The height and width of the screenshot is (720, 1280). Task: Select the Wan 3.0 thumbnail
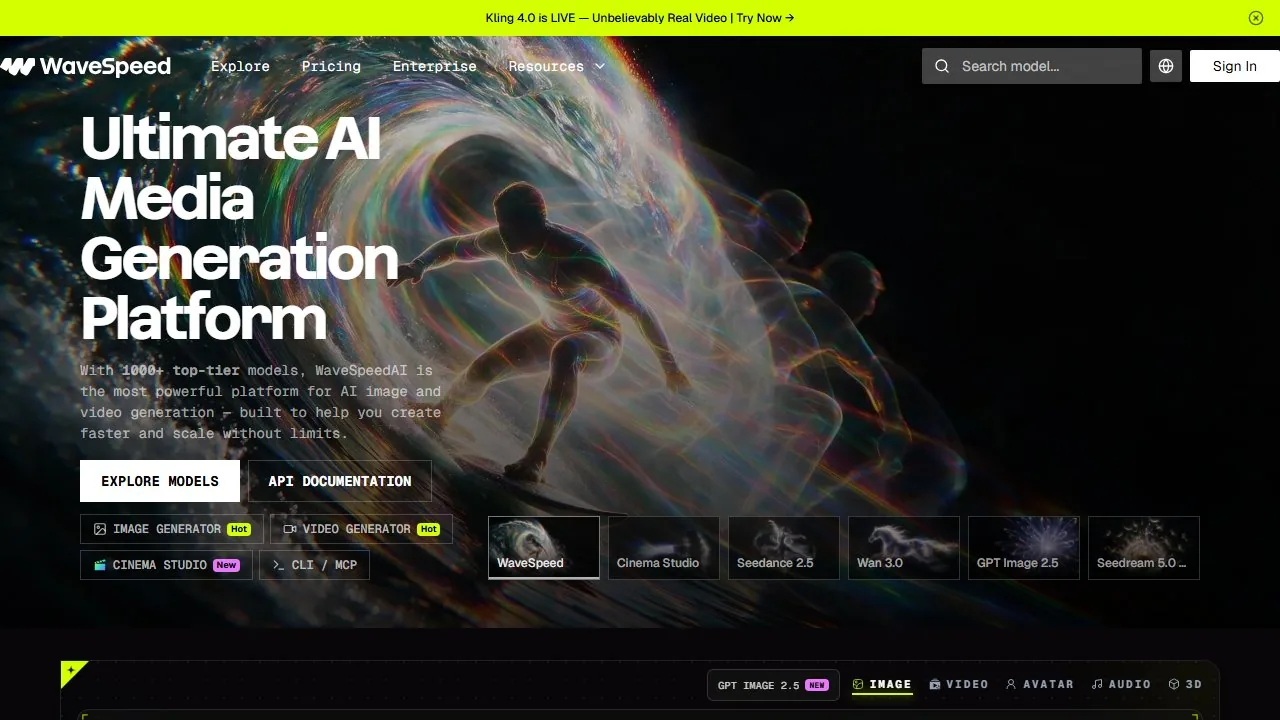(x=904, y=548)
